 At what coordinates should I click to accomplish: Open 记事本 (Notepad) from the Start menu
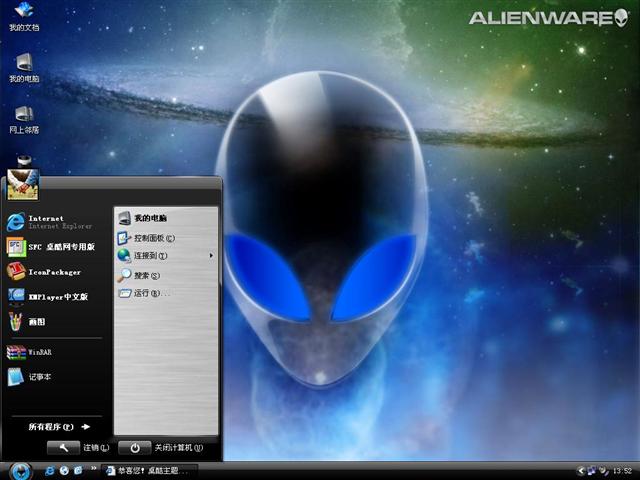[40, 377]
